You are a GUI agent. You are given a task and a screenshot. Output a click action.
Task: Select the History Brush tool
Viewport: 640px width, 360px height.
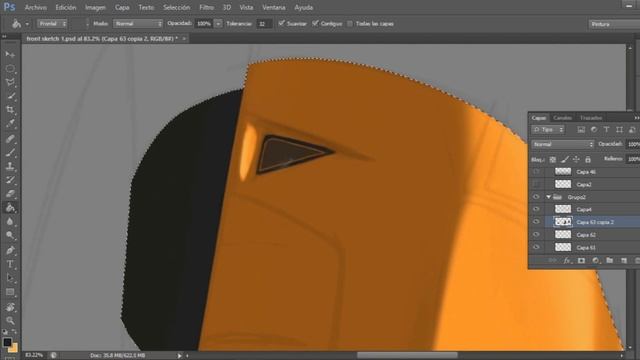pos(10,180)
